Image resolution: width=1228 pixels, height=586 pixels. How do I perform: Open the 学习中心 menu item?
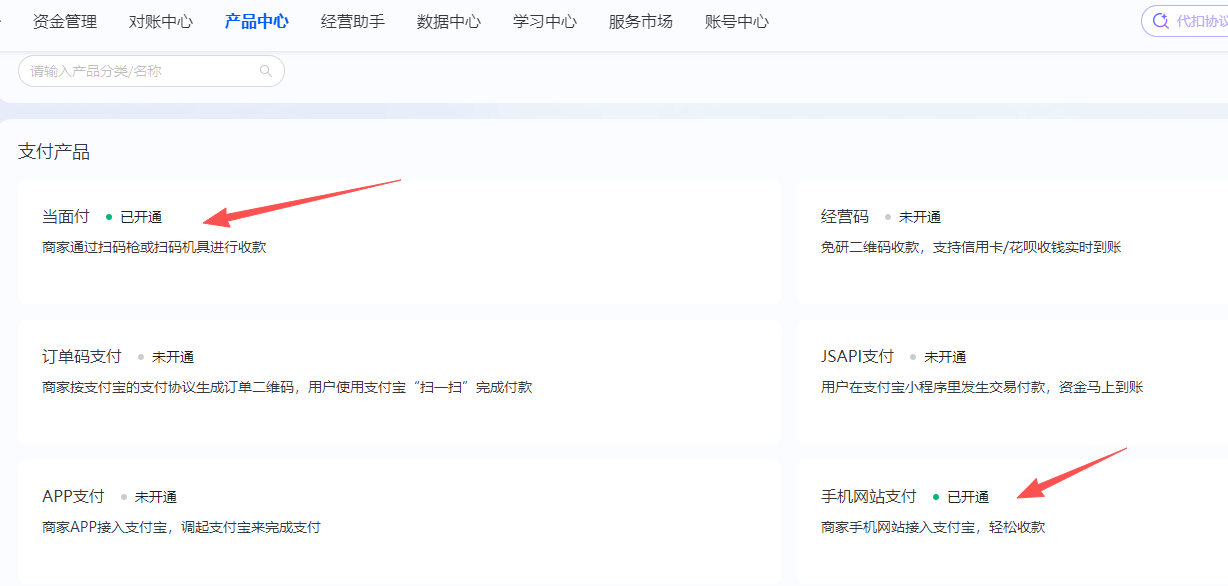coord(545,21)
